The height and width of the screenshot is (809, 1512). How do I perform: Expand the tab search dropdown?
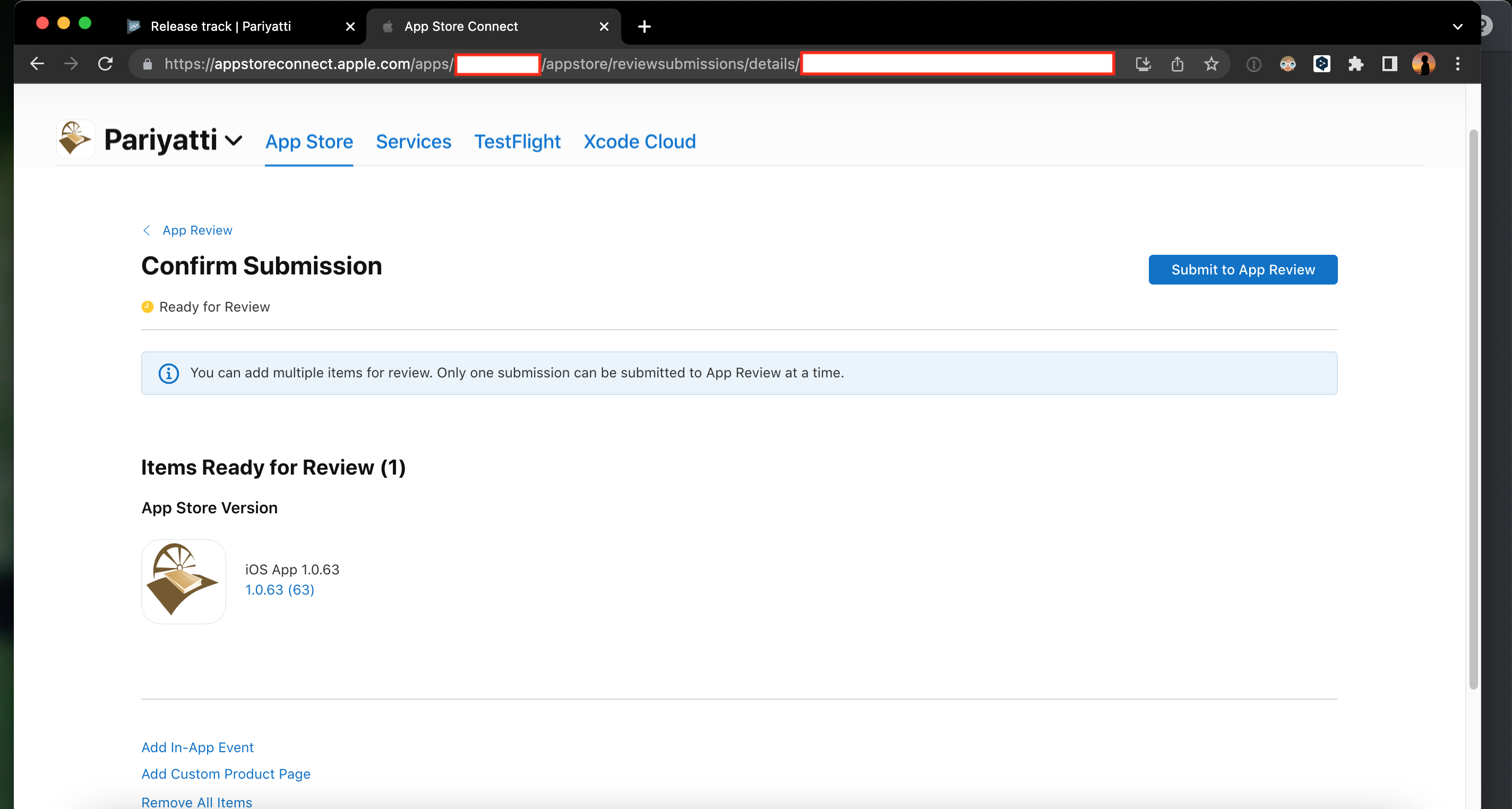click(1457, 27)
